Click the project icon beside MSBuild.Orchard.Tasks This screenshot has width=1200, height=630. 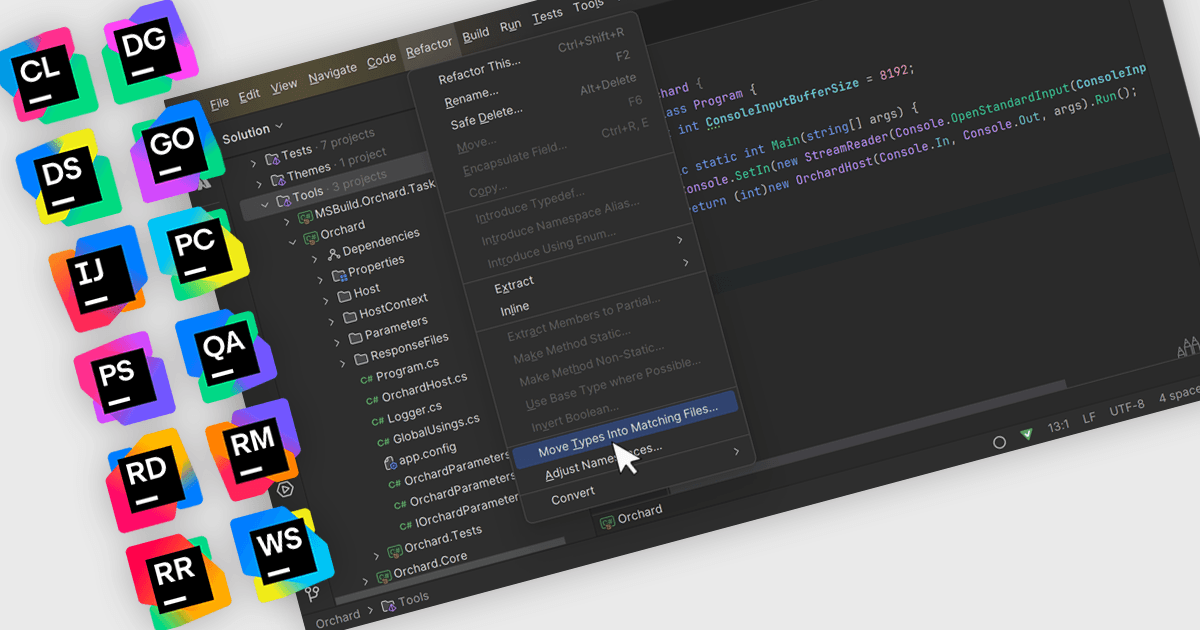click(x=304, y=218)
